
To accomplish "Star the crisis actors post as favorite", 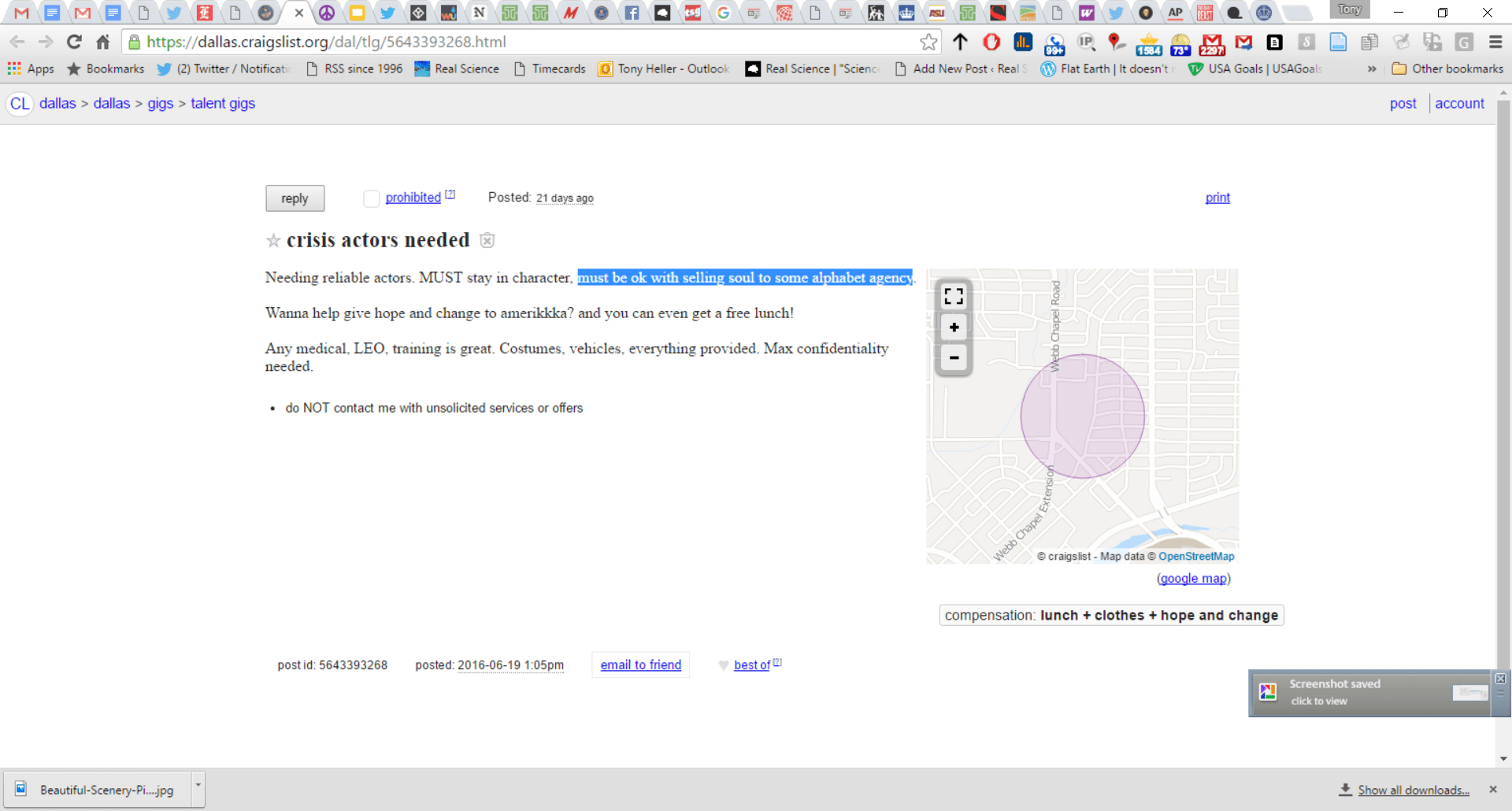I will (272, 240).
